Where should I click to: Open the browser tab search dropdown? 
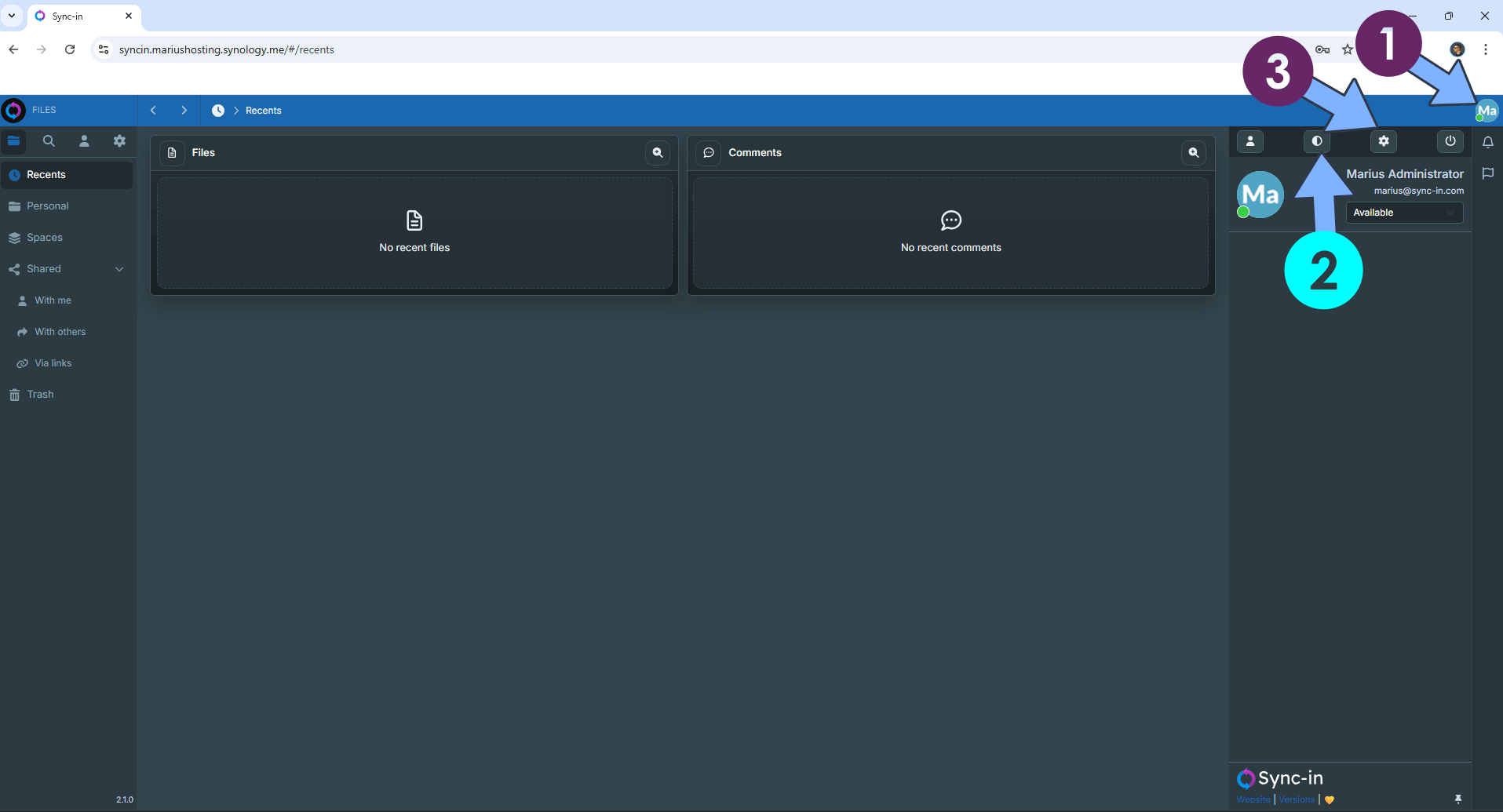click(12, 16)
